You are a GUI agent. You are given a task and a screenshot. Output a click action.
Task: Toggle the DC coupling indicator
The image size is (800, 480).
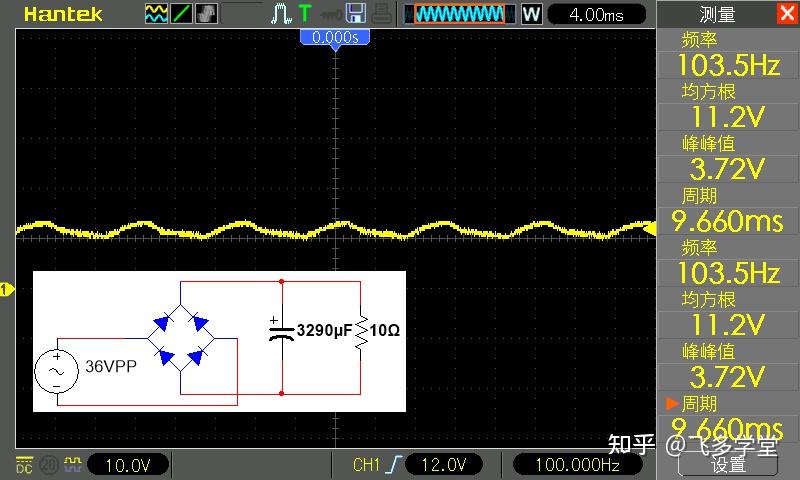pos(24,465)
